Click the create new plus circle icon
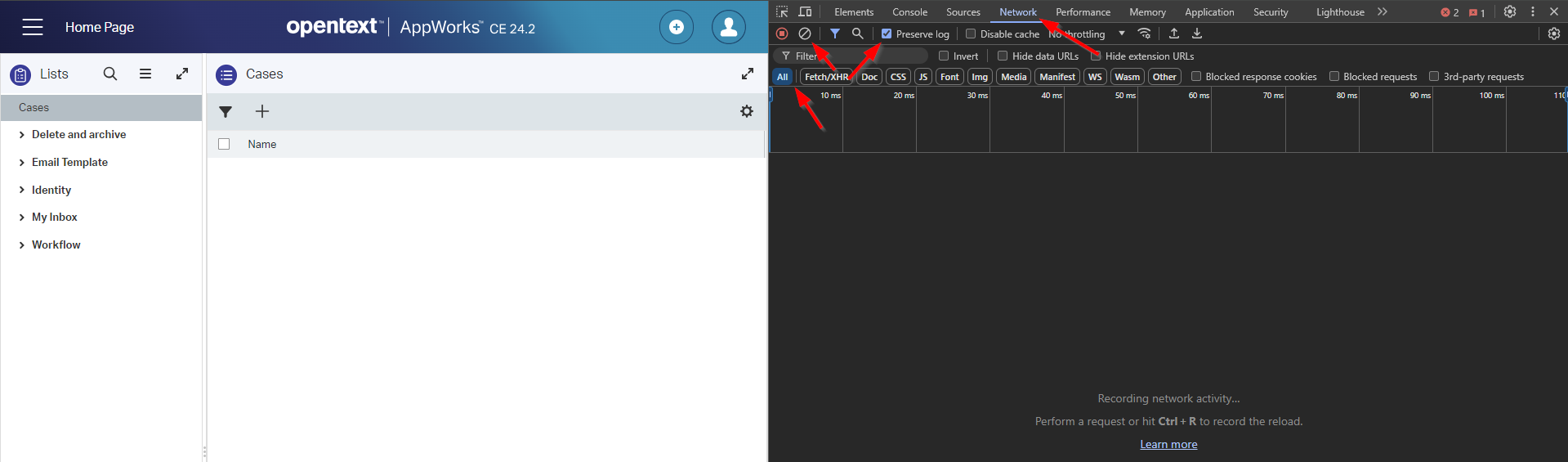1568x462 pixels. [x=676, y=27]
